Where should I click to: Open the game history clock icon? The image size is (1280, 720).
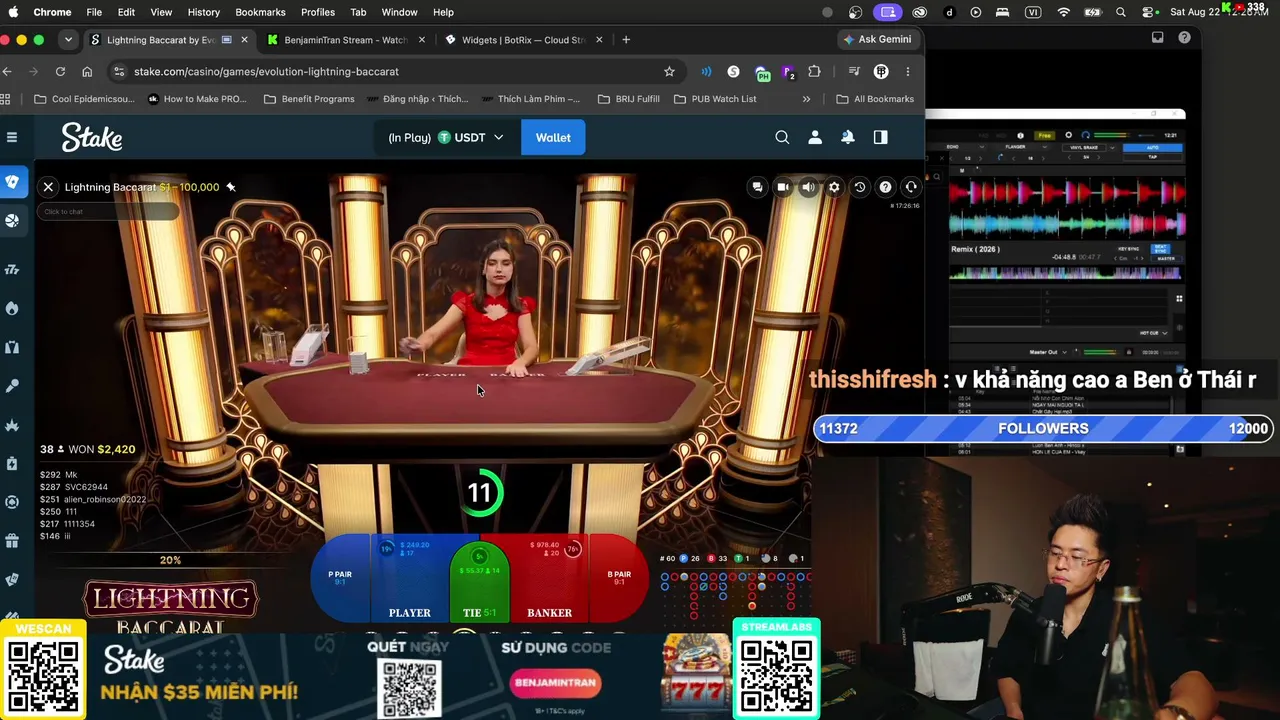tap(859, 187)
